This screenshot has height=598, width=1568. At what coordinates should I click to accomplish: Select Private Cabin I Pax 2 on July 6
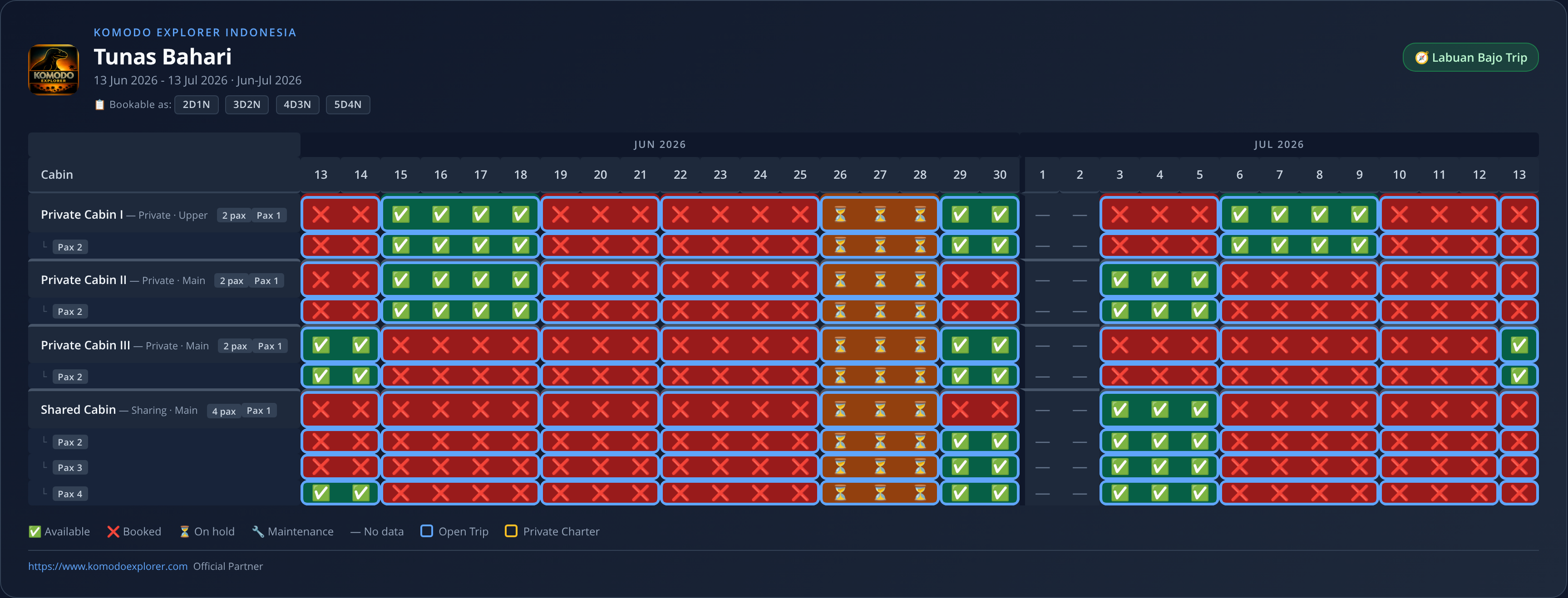(x=1239, y=246)
